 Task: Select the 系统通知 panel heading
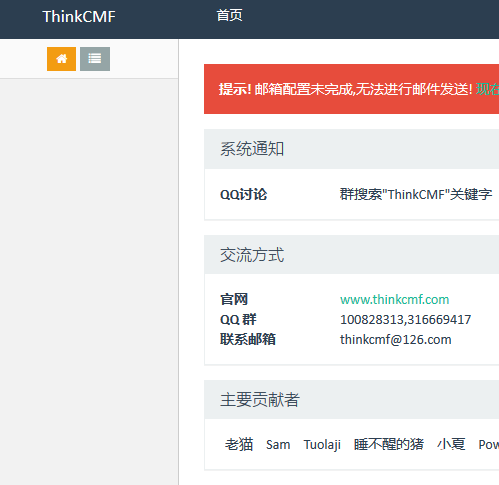252,149
